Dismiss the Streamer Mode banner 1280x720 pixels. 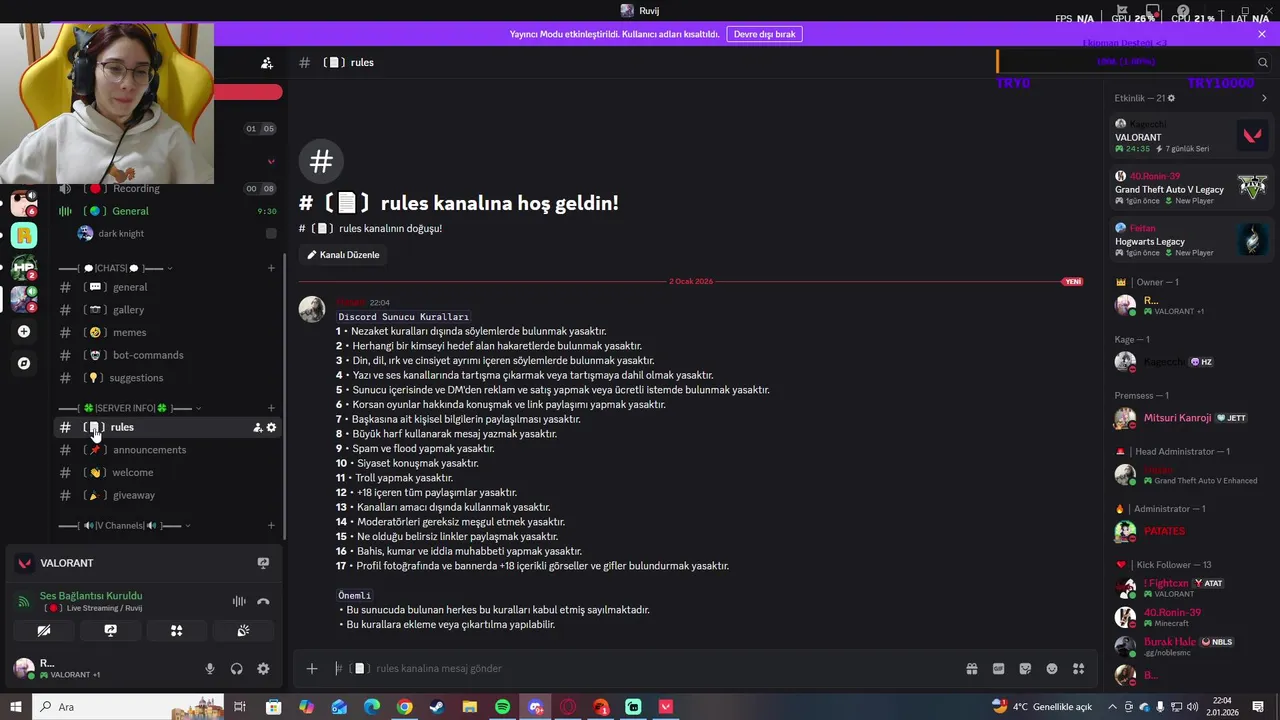point(1262,34)
